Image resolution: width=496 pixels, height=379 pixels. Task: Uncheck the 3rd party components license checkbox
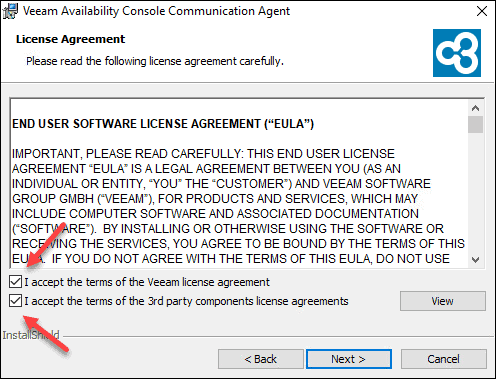pyautogui.click(x=15, y=301)
